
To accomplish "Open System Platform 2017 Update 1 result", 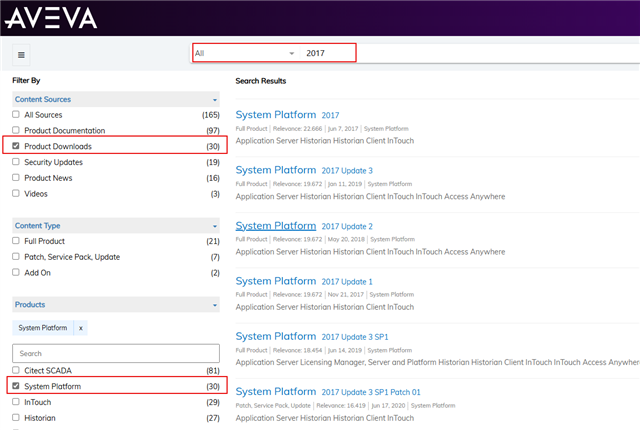I will click(x=304, y=281).
